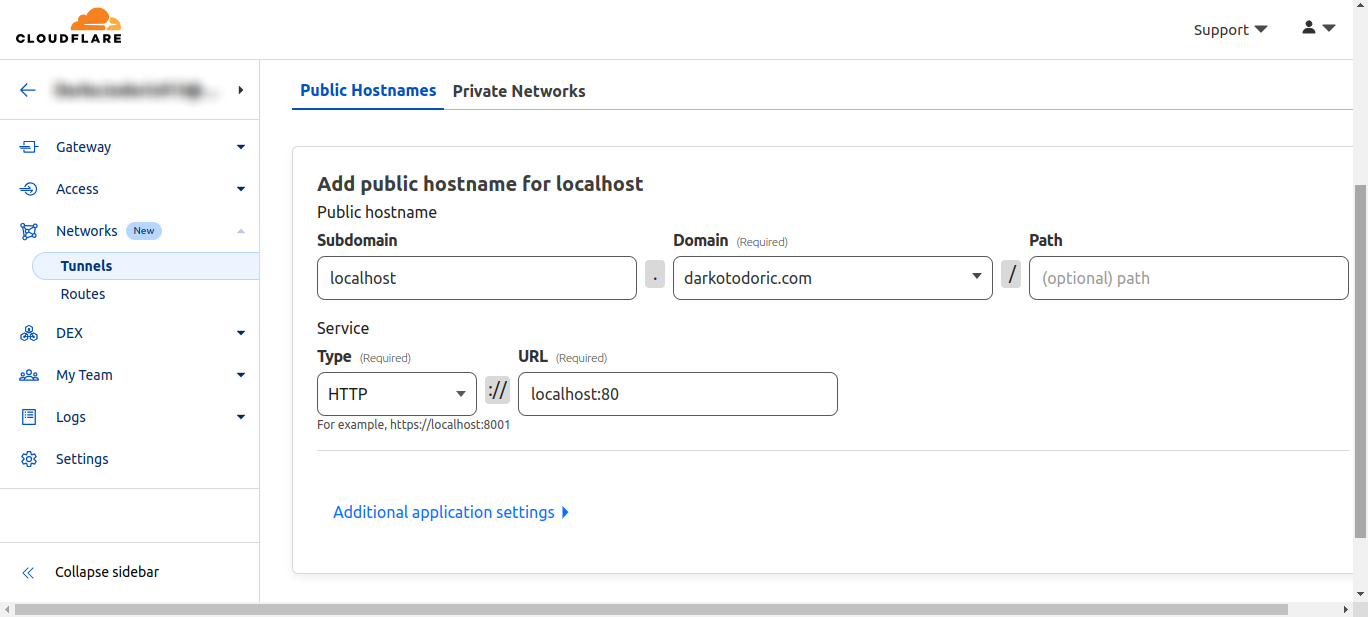Click the DEX sidebar icon
This screenshot has width=1368, height=617.
click(x=29, y=333)
